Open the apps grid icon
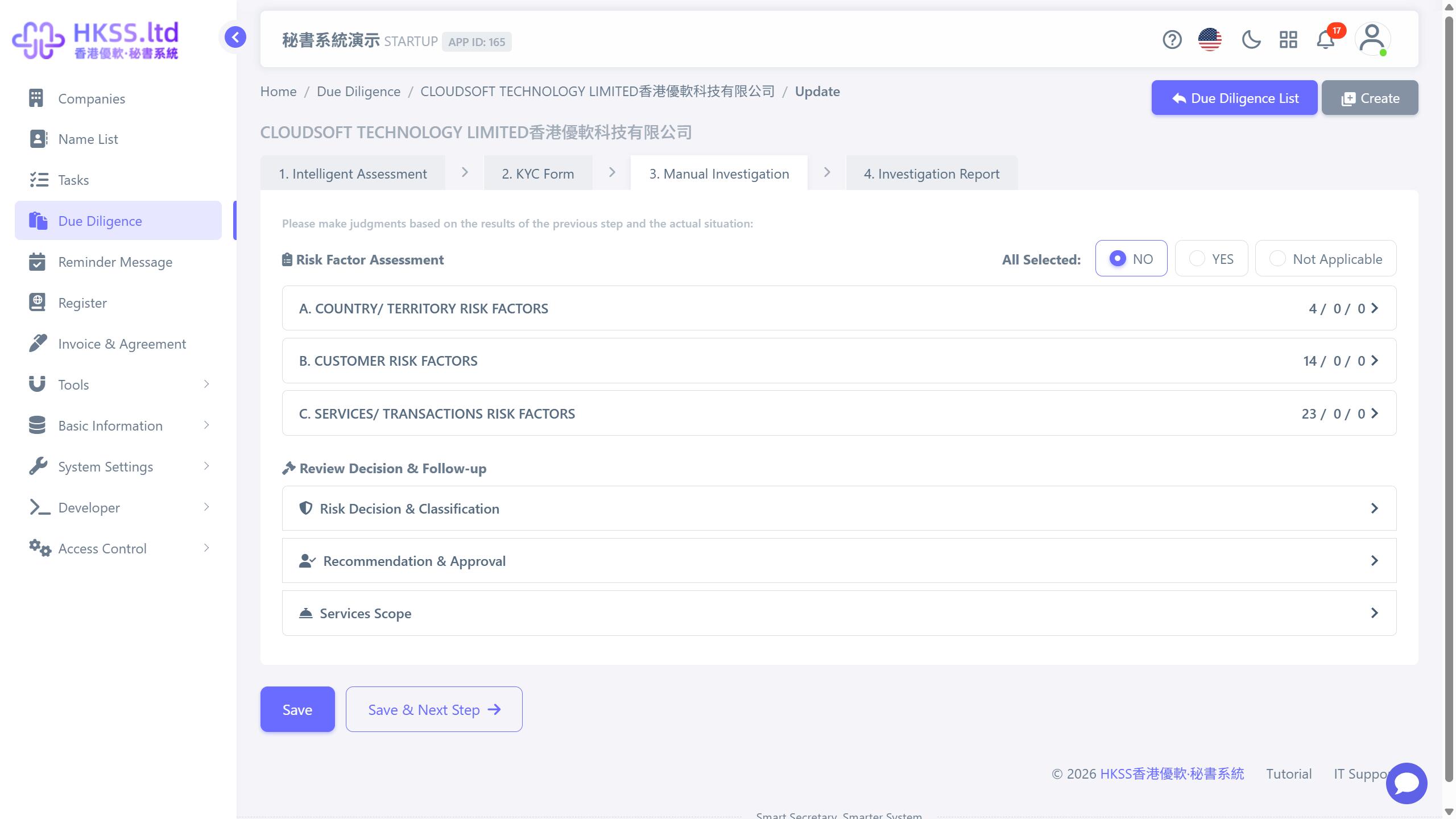 1288,40
